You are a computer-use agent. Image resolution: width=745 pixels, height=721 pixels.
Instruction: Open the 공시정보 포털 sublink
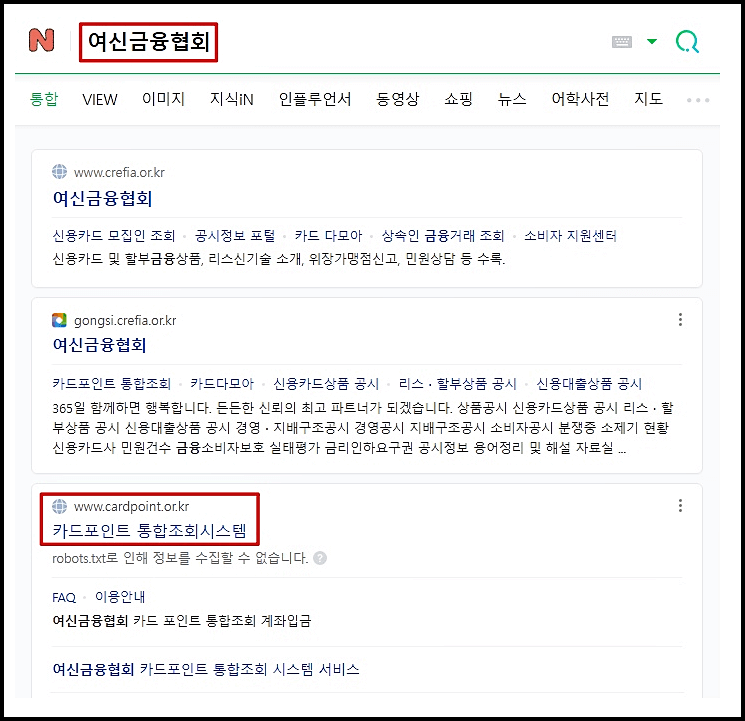tap(235, 236)
